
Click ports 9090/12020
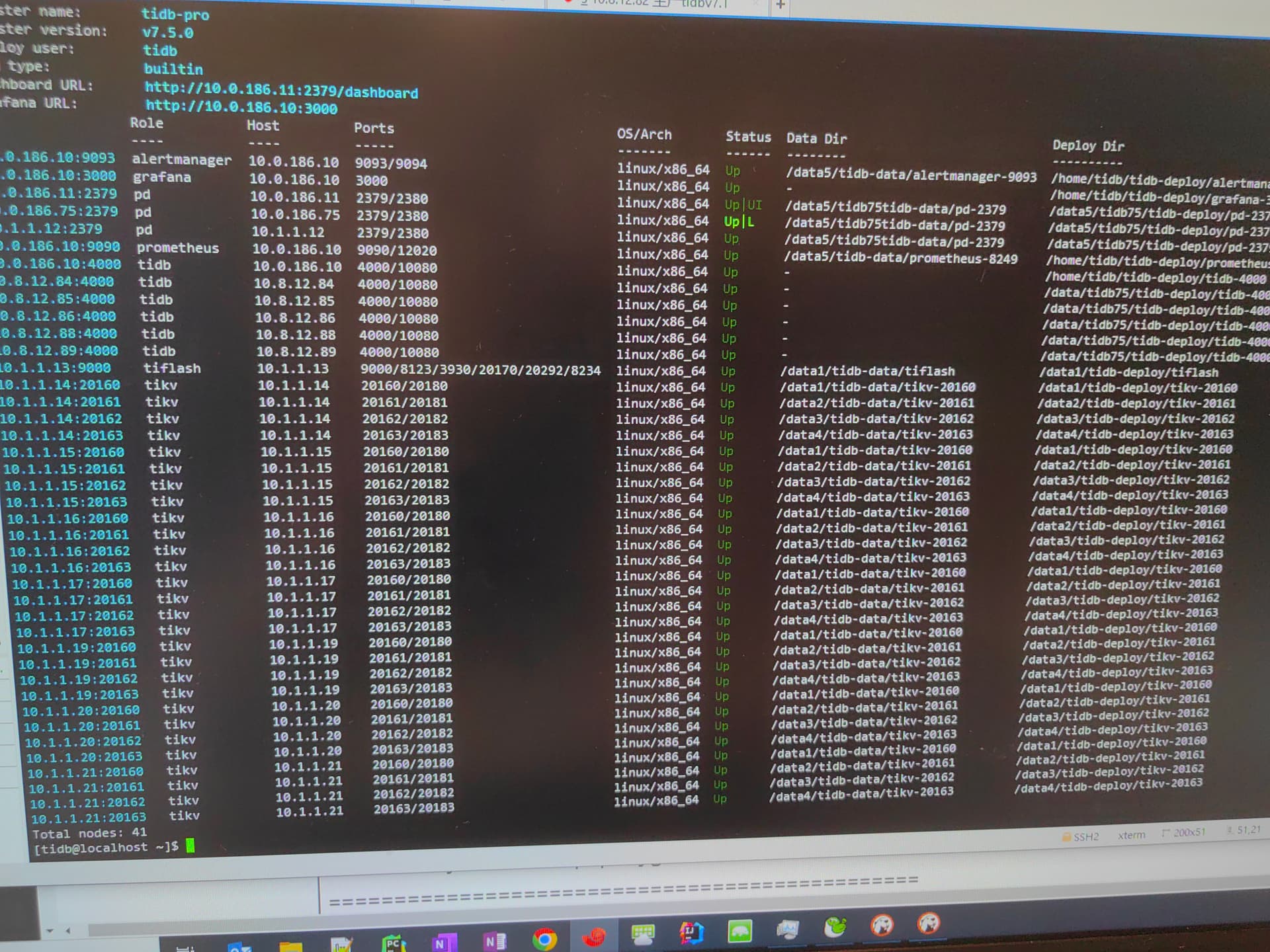397,251
